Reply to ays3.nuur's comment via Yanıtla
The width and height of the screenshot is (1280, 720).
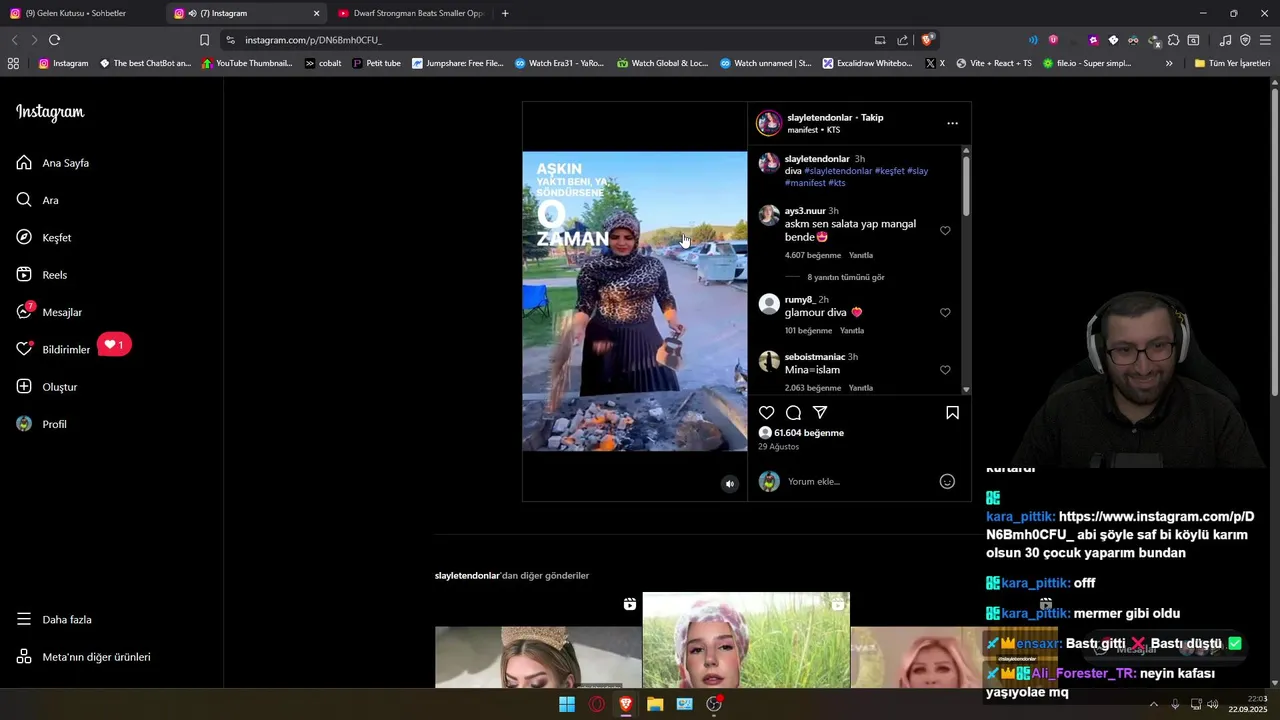[x=861, y=255]
